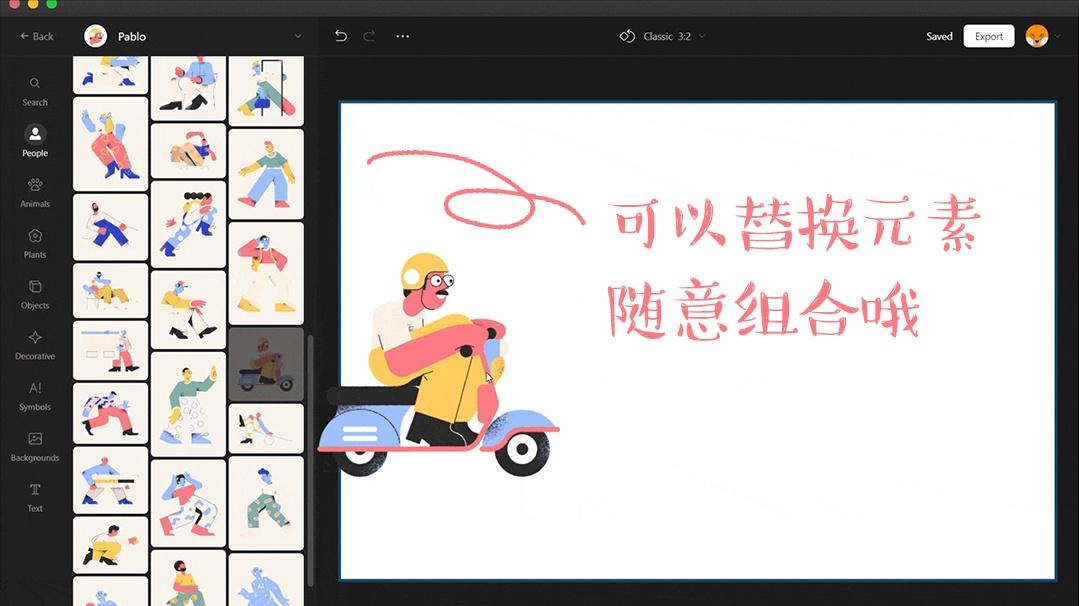Viewport: 1079px width, 606px height.
Task: Select the highlighted scooter rider thumbnail
Action: [265, 364]
